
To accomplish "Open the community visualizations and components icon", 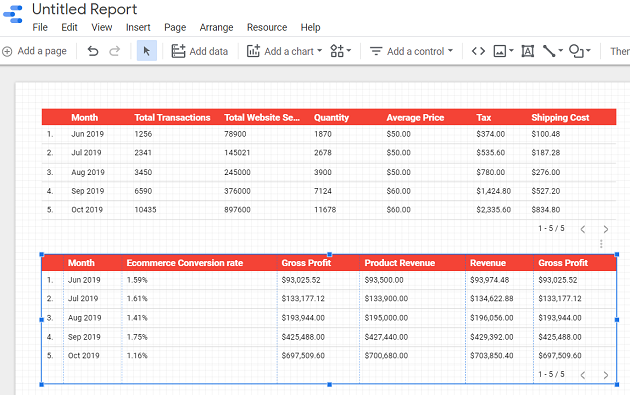I will point(340,51).
